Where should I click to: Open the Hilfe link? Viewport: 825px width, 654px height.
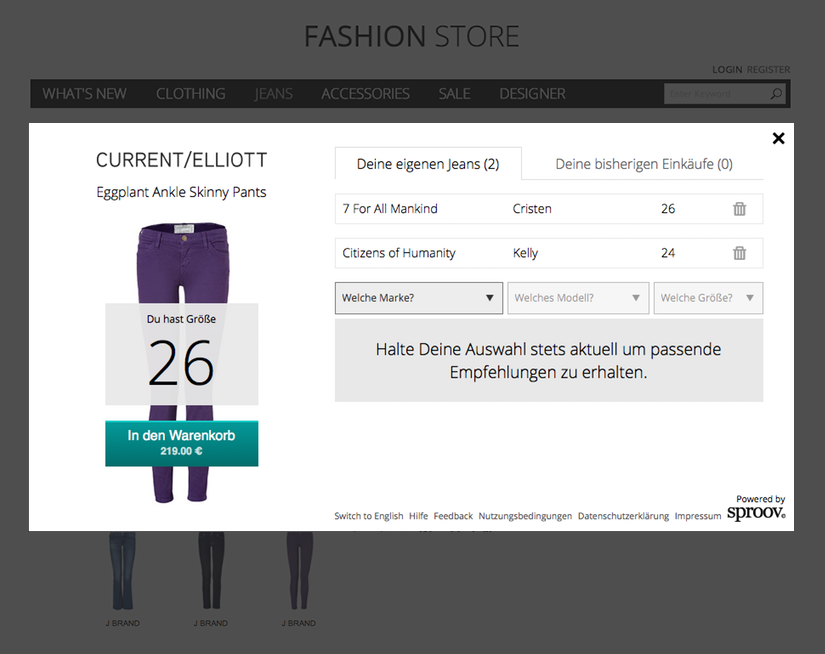418,516
